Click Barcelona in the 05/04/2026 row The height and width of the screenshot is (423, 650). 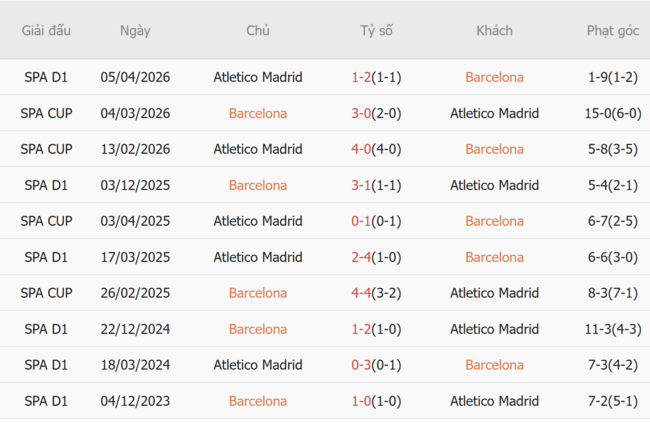point(494,77)
